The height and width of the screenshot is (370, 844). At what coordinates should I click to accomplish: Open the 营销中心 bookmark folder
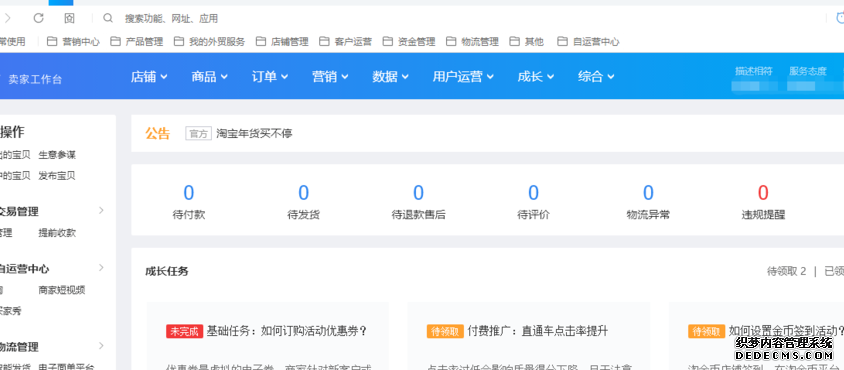pos(73,41)
